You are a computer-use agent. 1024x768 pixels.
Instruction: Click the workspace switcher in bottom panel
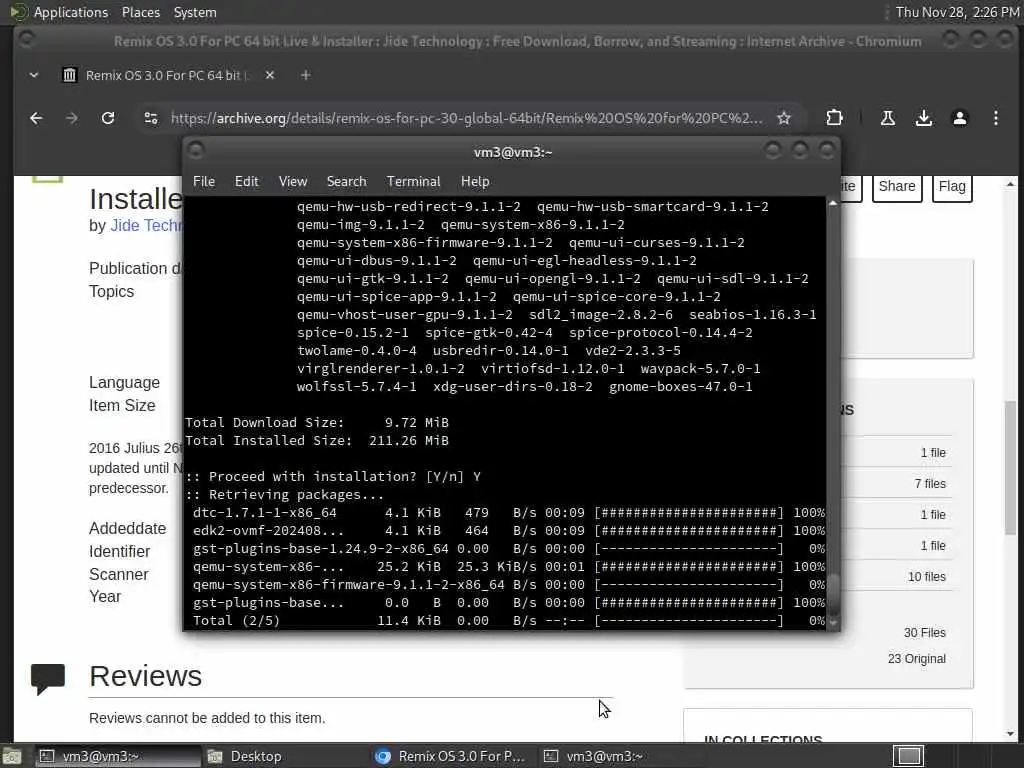point(908,756)
